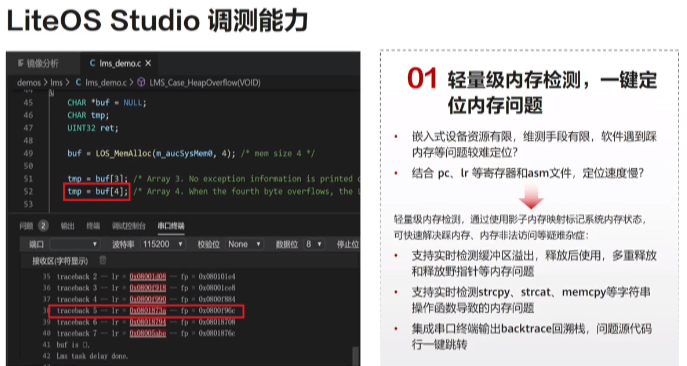Click the demos breadcrumb folder
This screenshot has height=366, width=687.
(29, 82)
